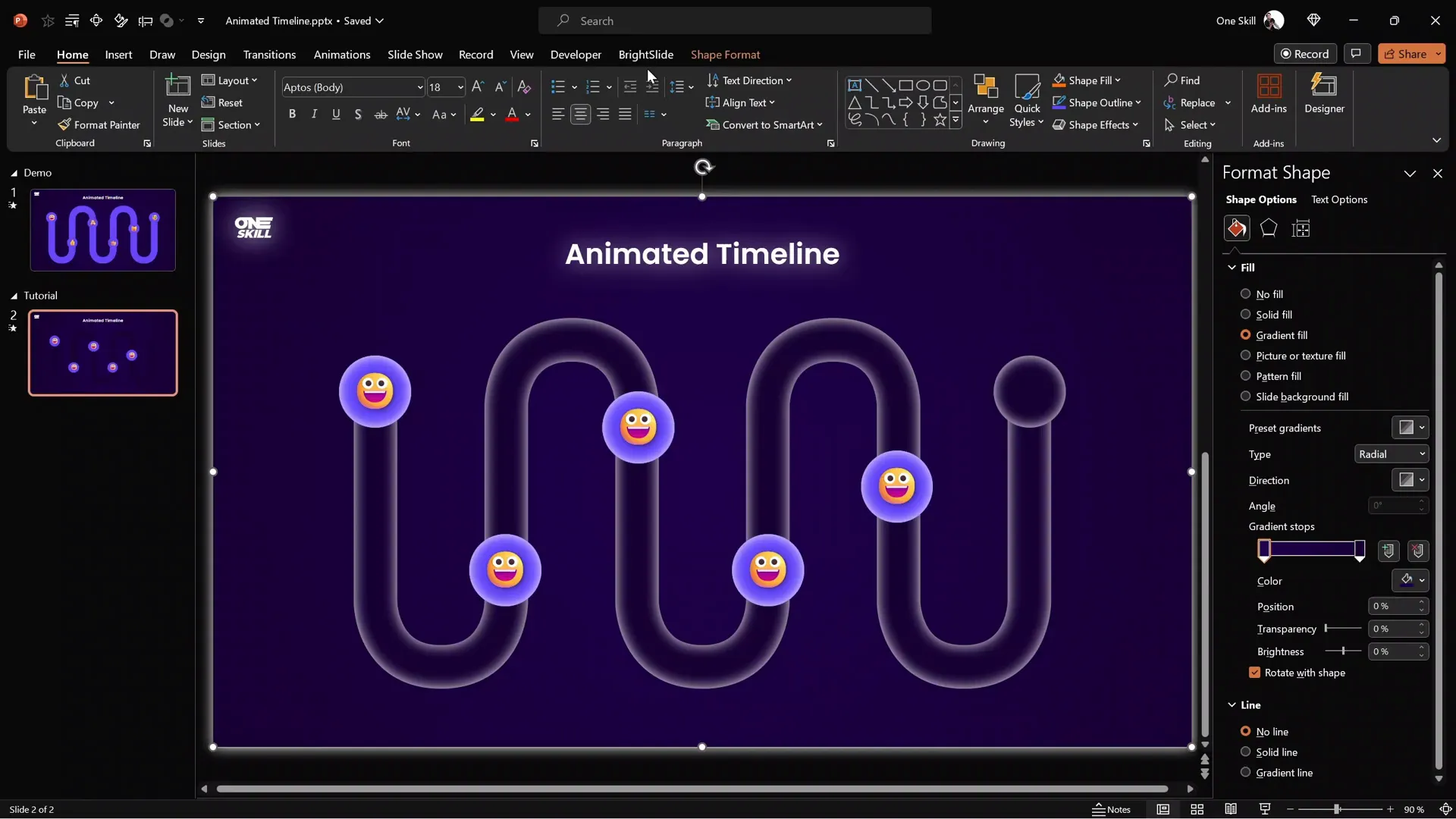Open gradient stop Color dropdown
1456x819 pixels.
pos(1410,581)
